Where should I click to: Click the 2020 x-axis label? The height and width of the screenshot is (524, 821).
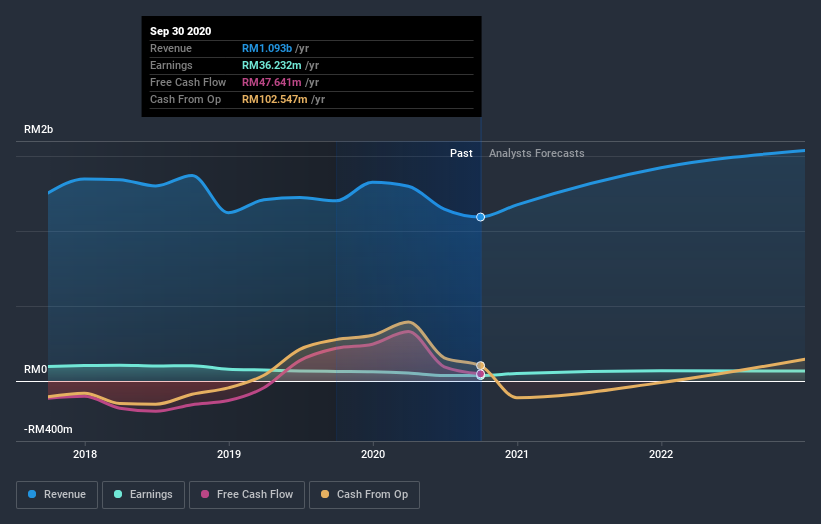pos(373,454)
